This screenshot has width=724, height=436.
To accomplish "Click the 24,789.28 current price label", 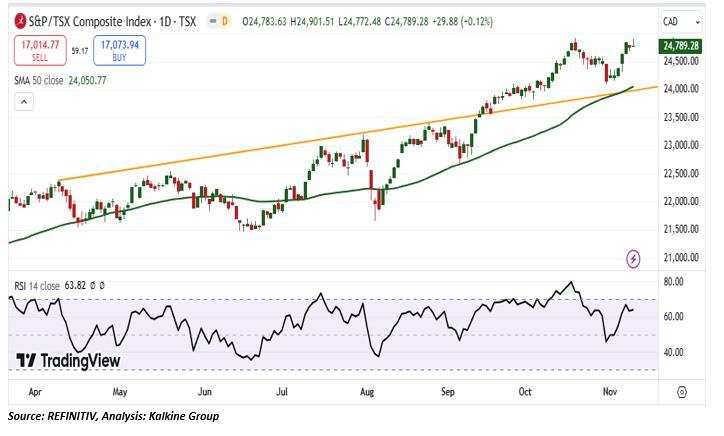I will coord(681,46).
